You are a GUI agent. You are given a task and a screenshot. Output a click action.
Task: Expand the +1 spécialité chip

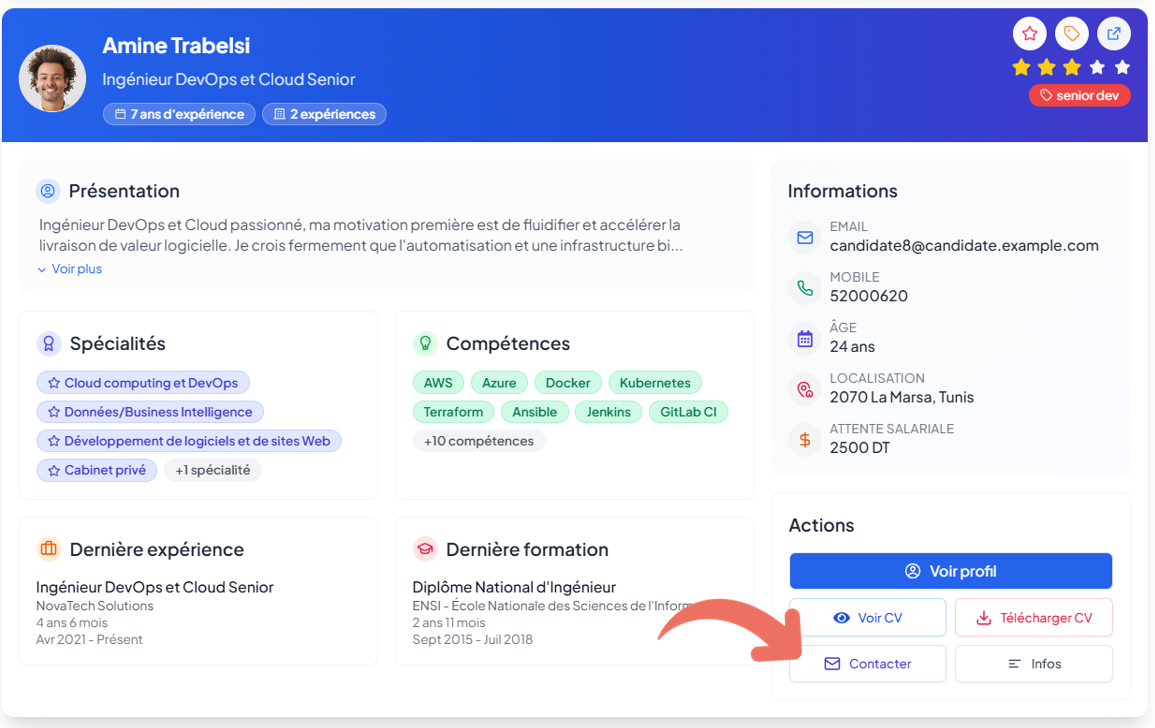coord(213,470)
